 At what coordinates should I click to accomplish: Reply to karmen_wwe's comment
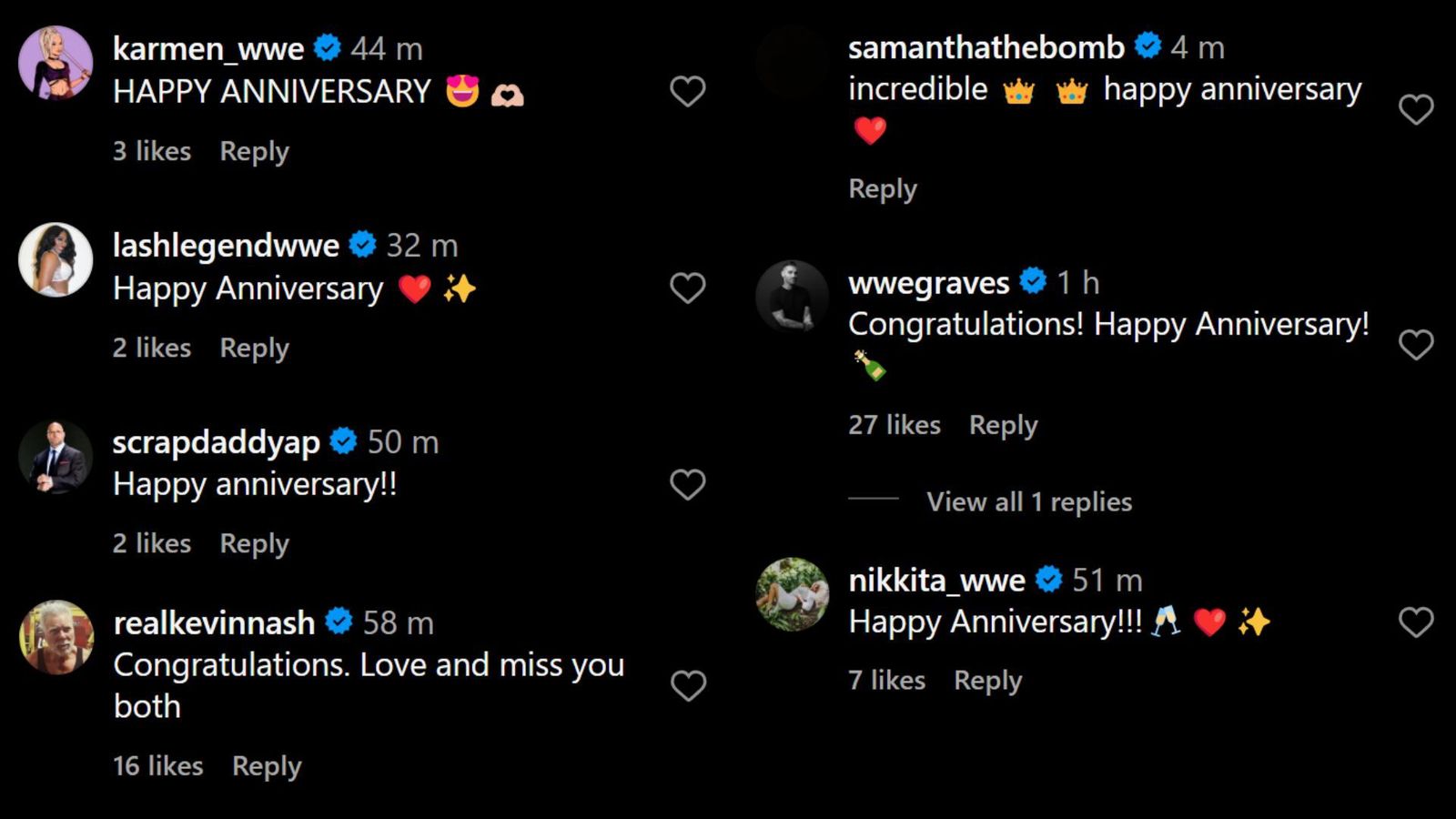254,151
